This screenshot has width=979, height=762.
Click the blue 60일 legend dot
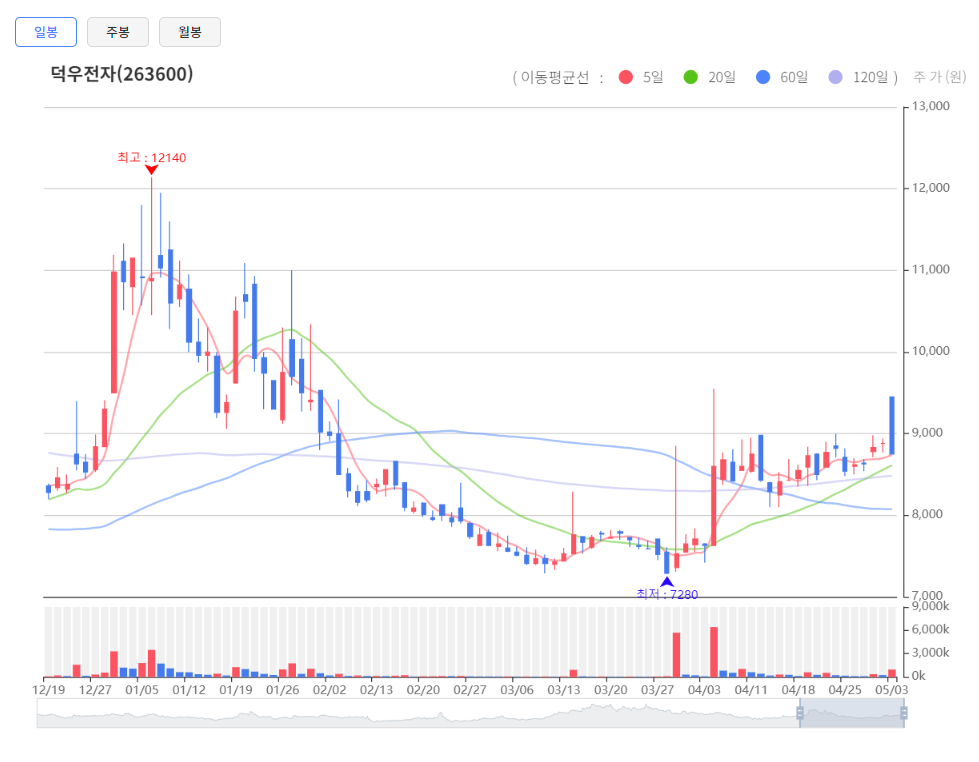tap(763, 77)
